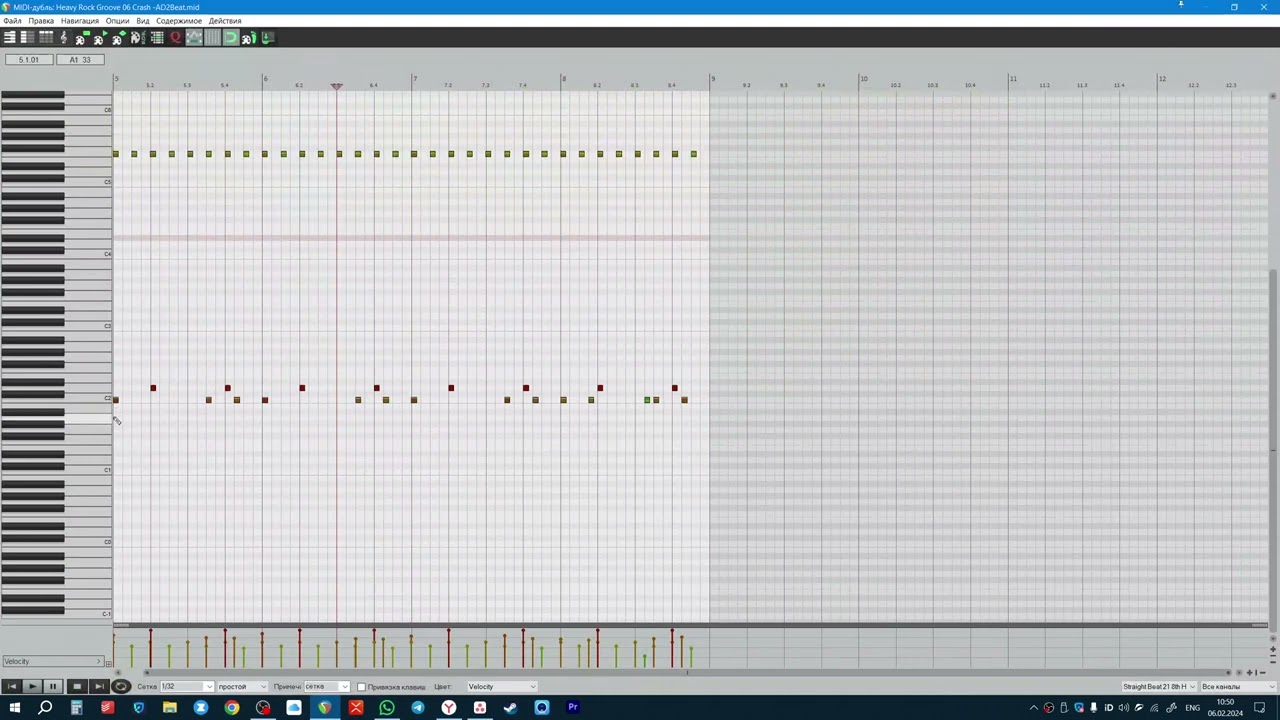The height and width of the screenshot is (720, 1280).
Task: Click measure 10 on the timeline ruler
Action: tap(864, 79)
